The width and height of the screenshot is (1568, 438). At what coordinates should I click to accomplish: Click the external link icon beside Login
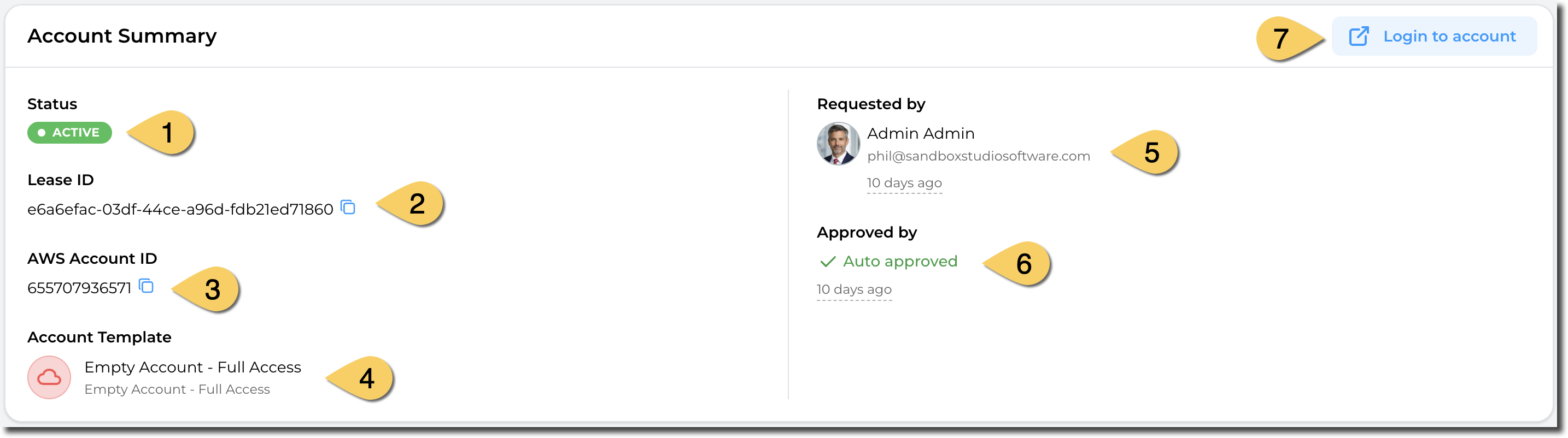tap(1359, 37)
